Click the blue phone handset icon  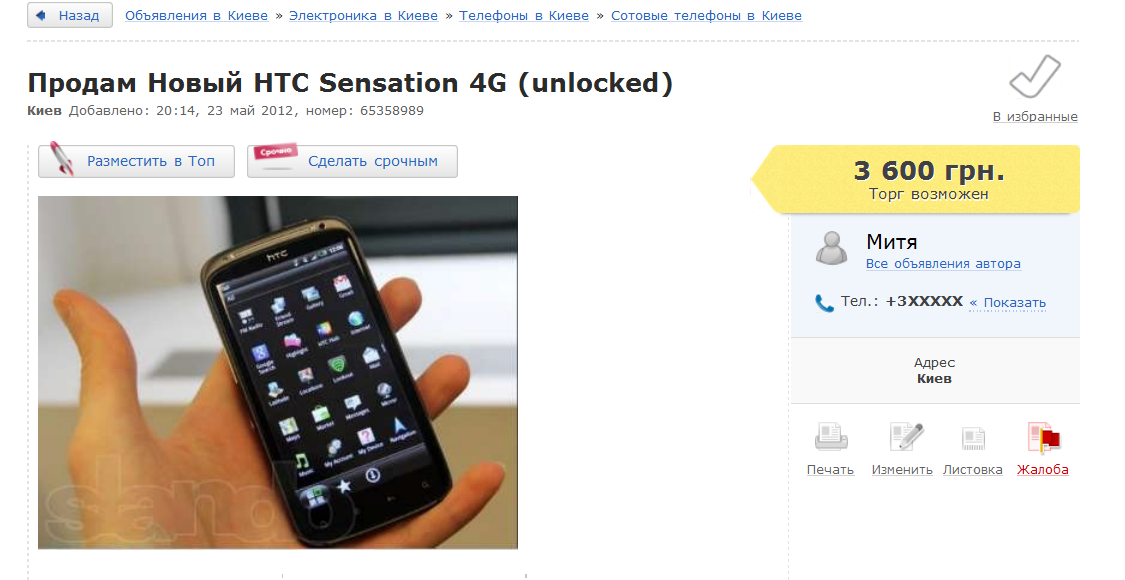824,303
